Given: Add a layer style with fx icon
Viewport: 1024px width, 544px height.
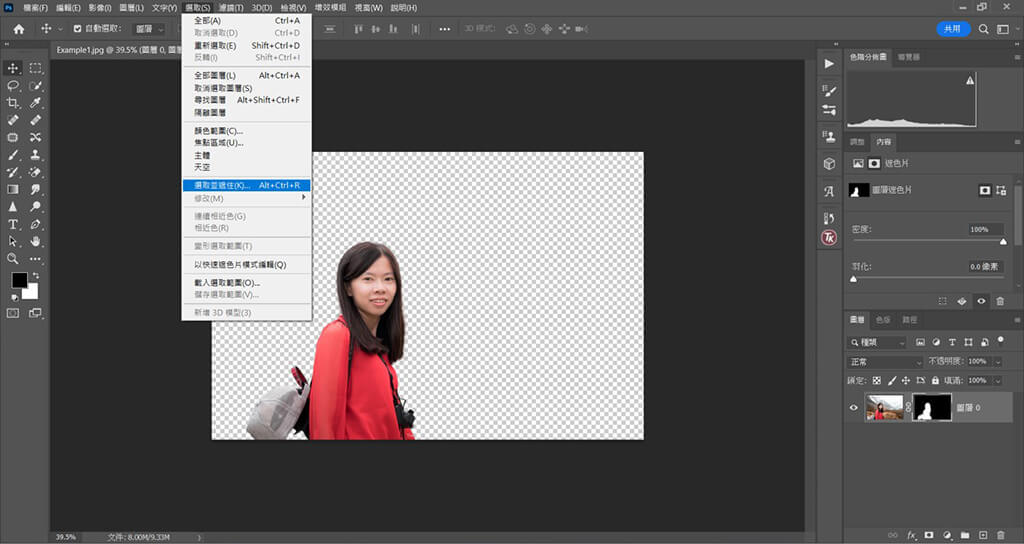Looking at the screenshot, I should [x=911, y=536].
